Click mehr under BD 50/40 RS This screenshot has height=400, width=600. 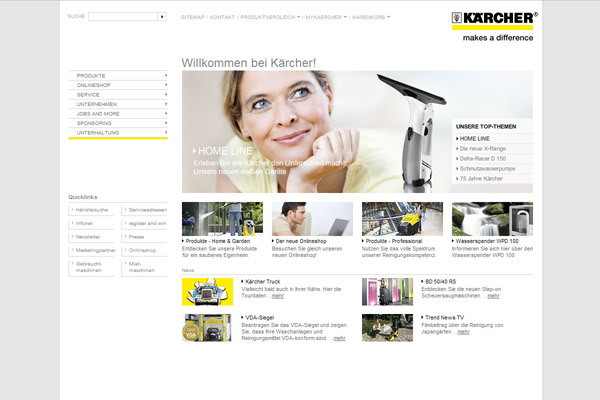coord(493,296)
